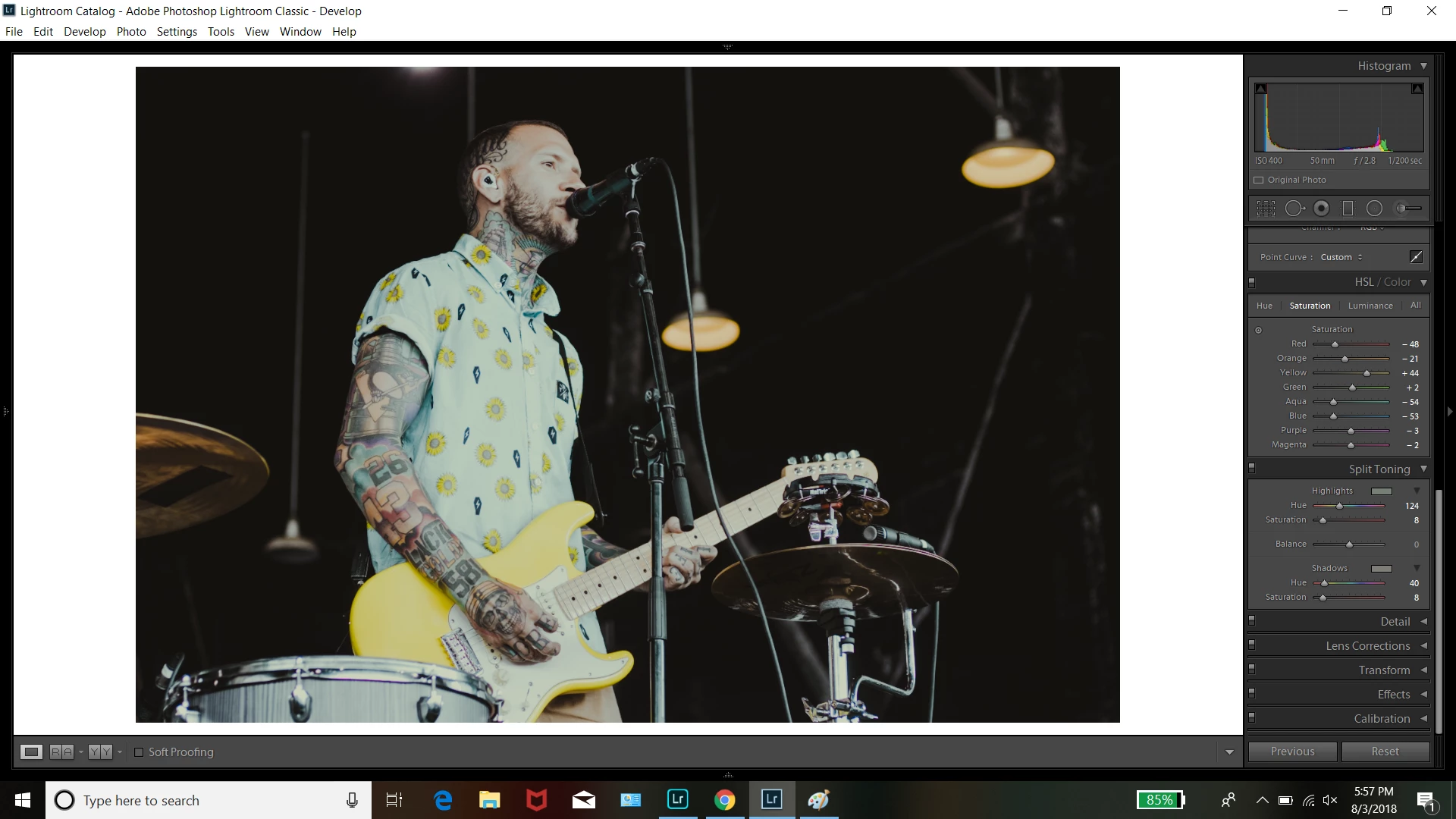Click the Reset button
1456x819 pixels.
pos(1385,752)
